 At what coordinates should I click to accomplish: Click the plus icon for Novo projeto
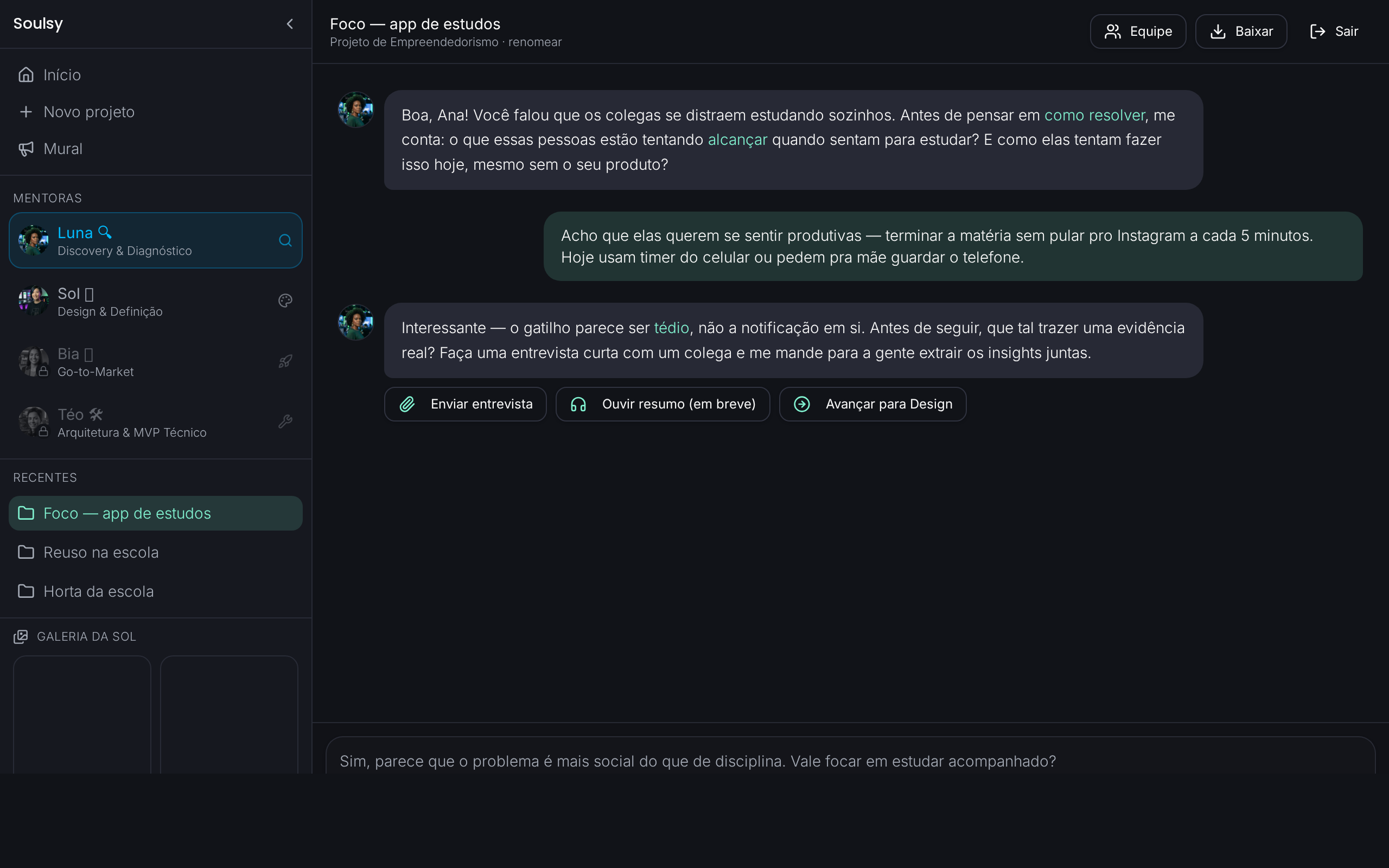[x=26, y=111]
